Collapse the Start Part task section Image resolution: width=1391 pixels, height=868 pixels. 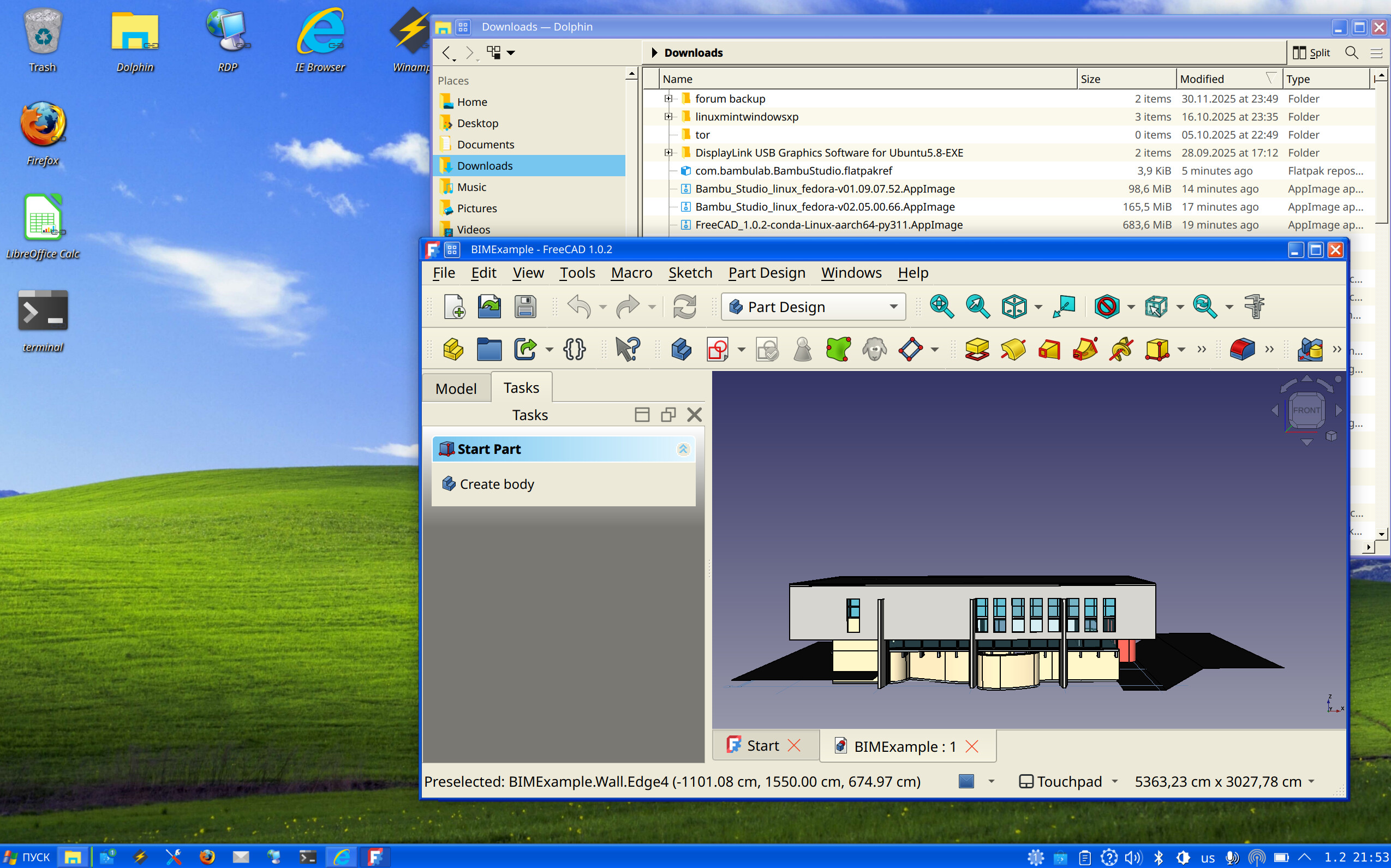click(683, 449)
